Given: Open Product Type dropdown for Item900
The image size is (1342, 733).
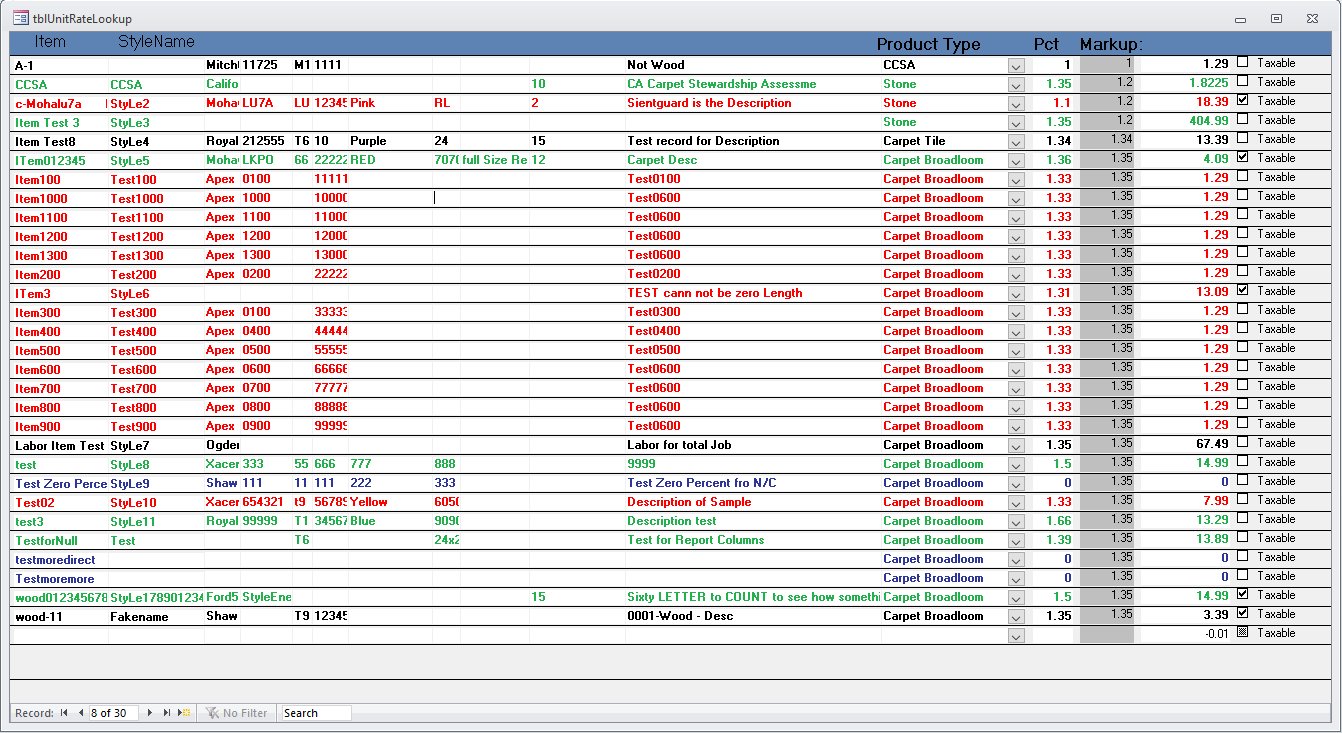Looking at the screenshot, I should tap(1016, 426).
